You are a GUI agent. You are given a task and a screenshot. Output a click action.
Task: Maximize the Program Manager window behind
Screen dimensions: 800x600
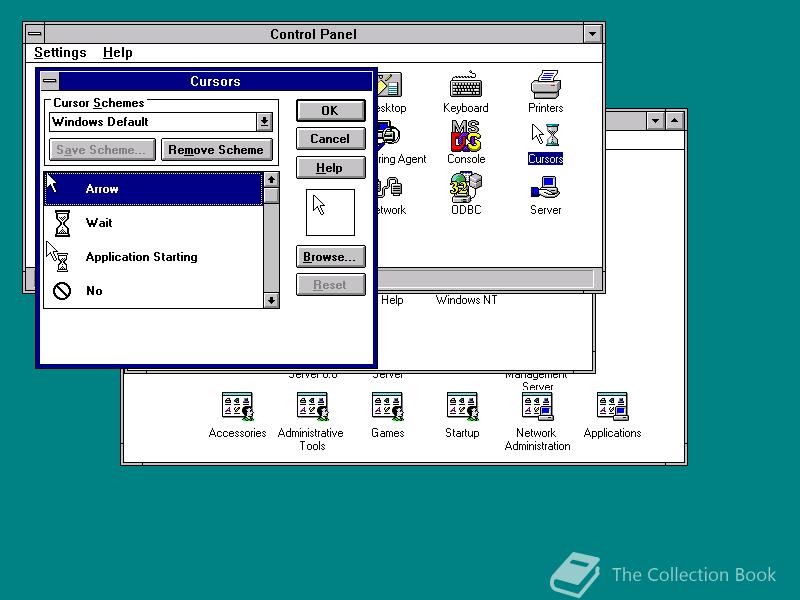tap(674, 121)
